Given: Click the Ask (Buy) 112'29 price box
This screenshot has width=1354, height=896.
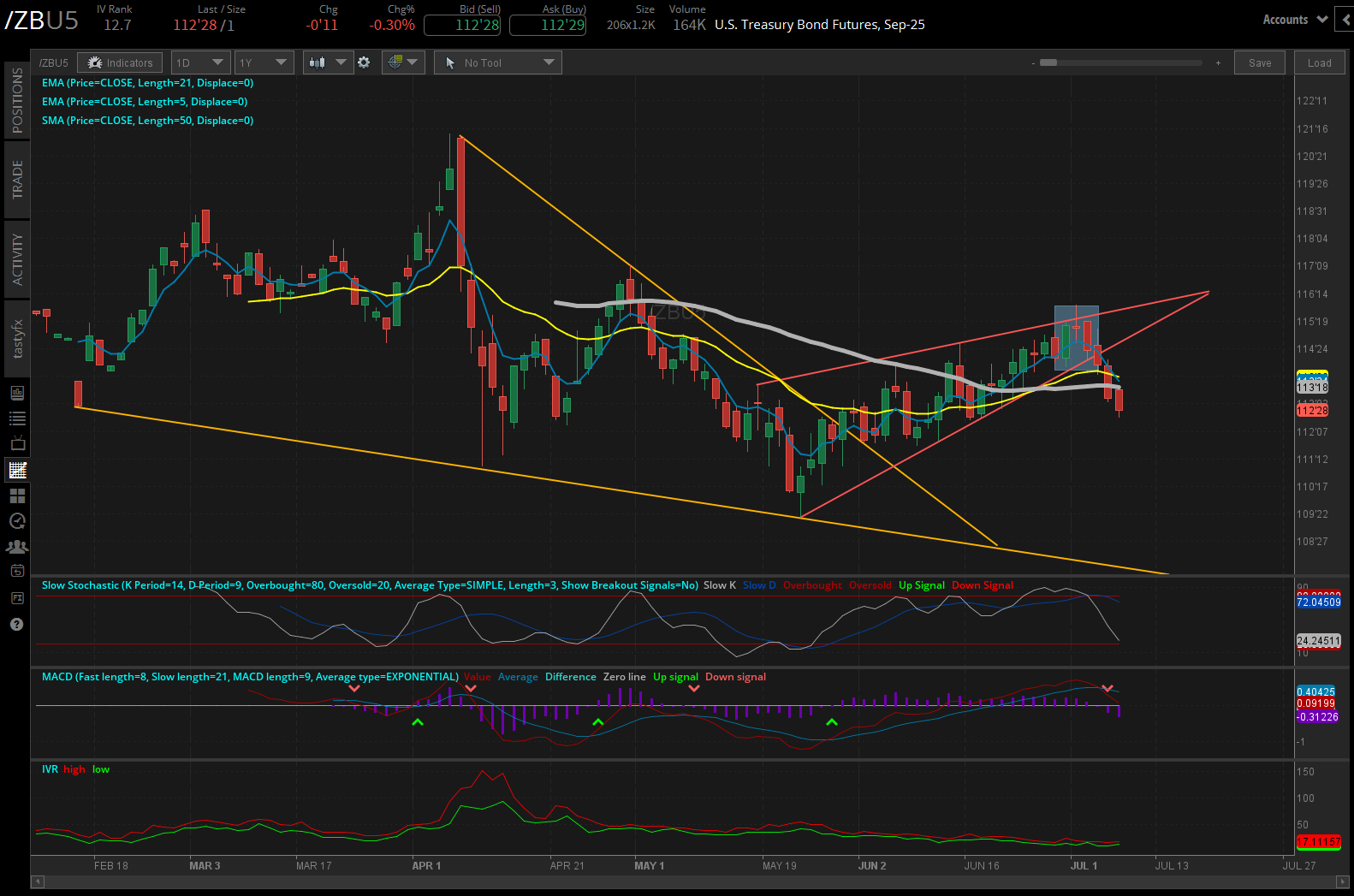Looking at the screenshot, I should click(548, 25).
